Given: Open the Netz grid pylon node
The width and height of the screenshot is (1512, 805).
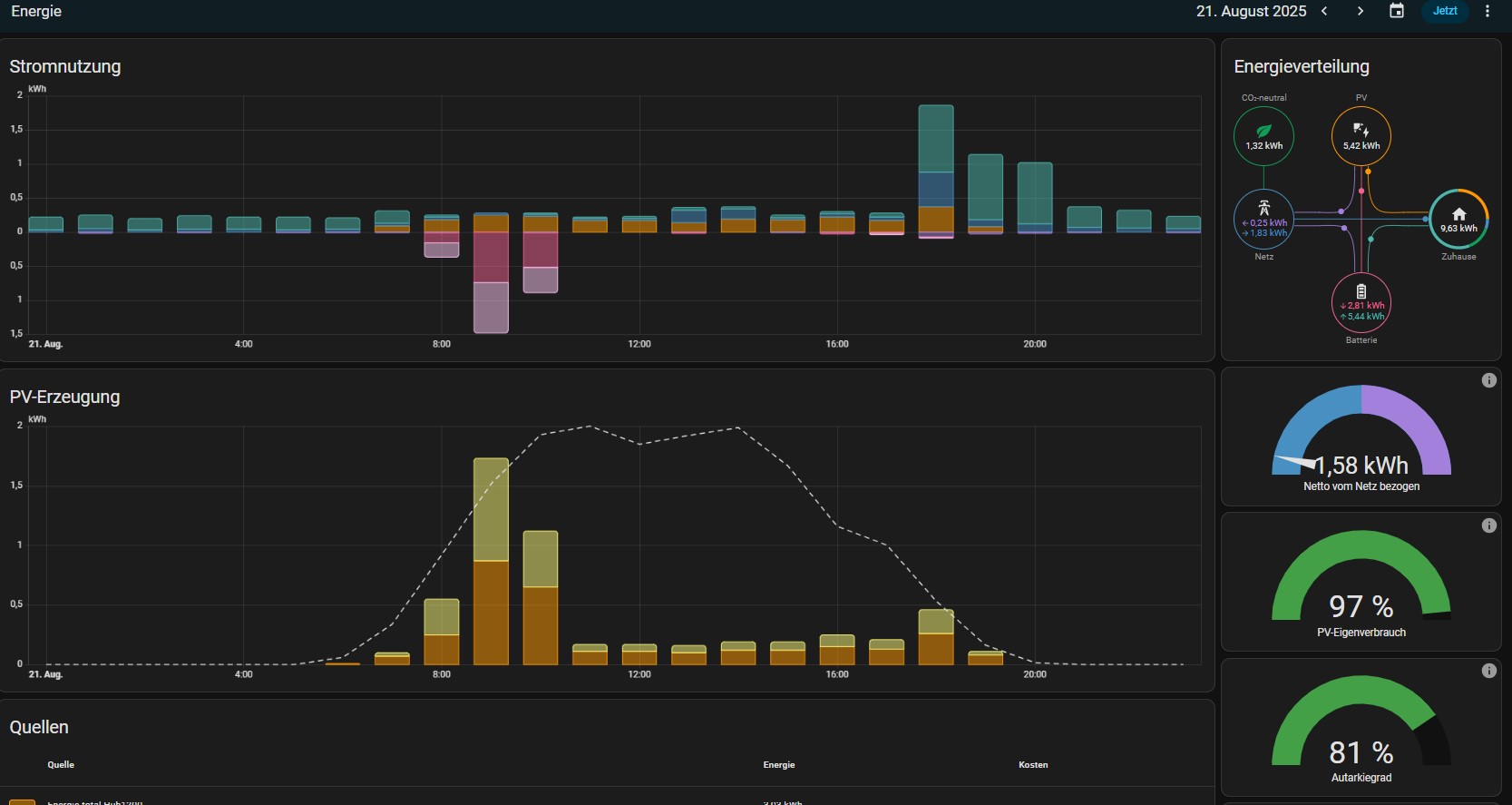Looking at the screenshot, I should 1263,221.
